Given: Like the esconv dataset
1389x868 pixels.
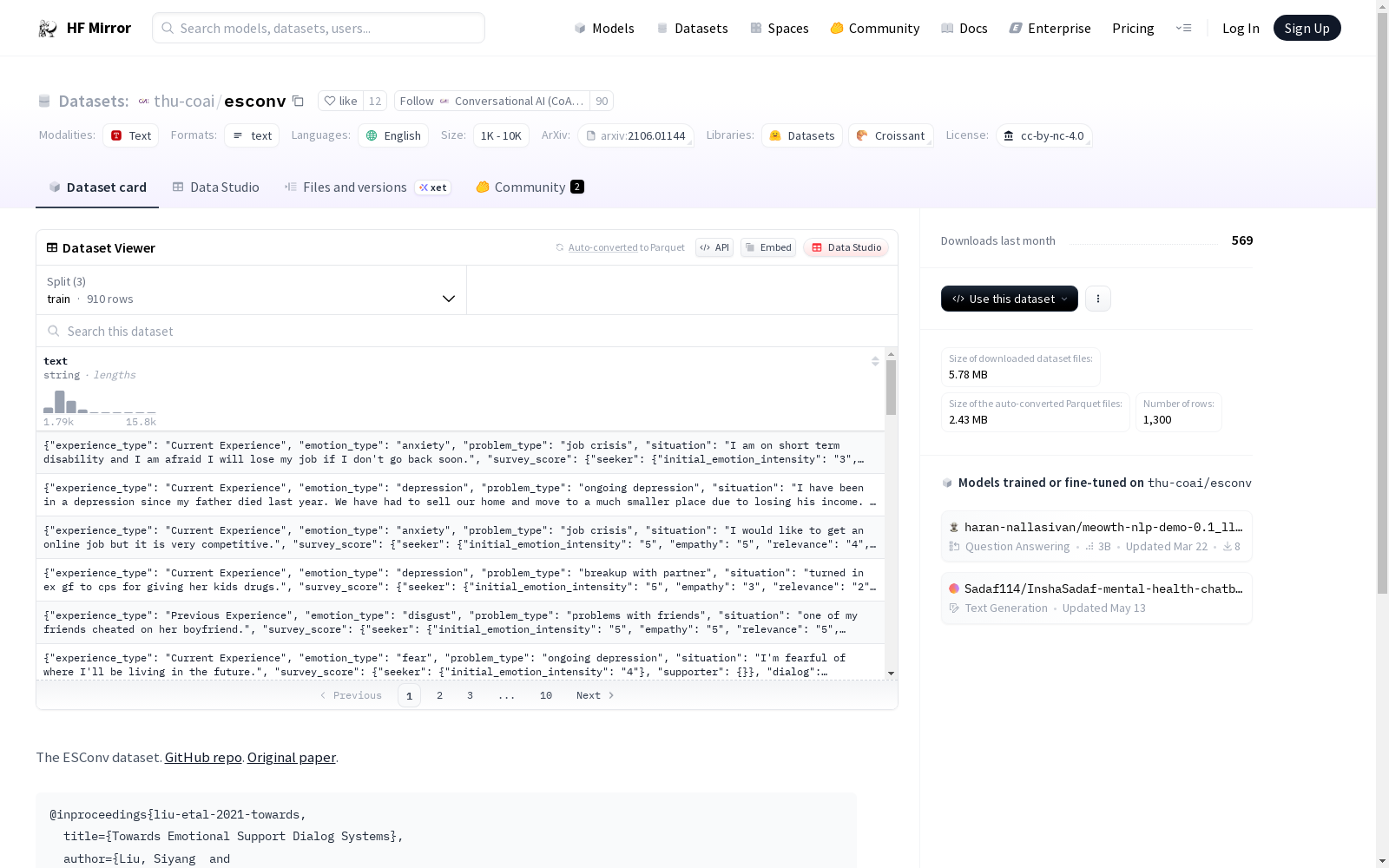Looking at the screenshot, I should click(x=340, y=101).
